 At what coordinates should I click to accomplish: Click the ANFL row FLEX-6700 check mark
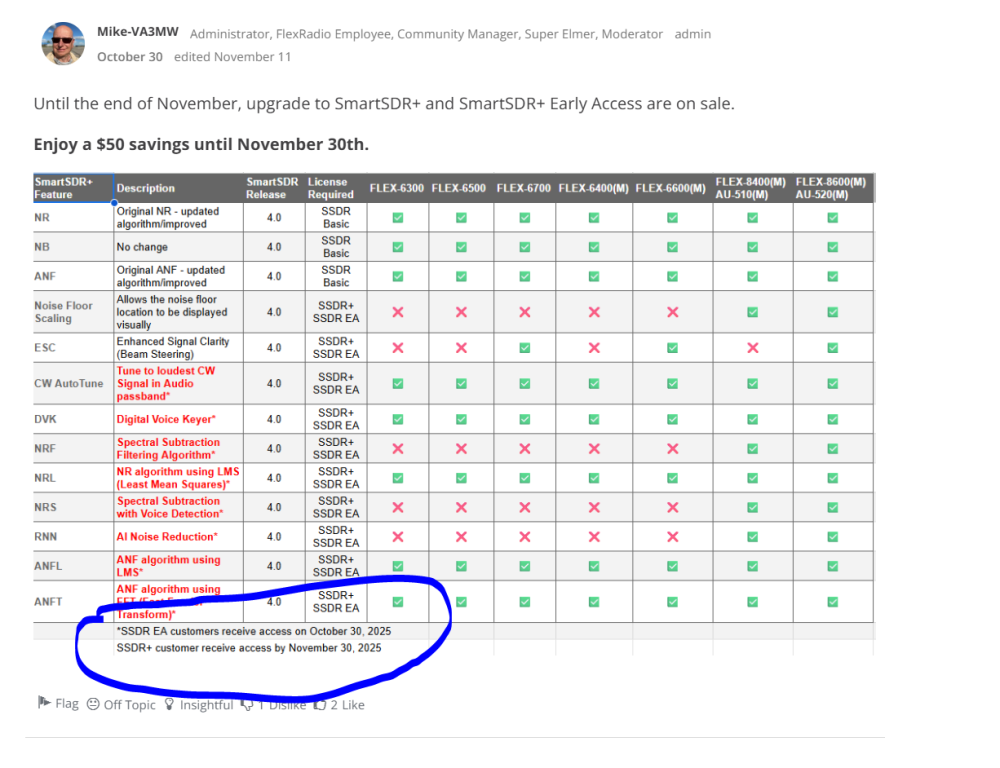tap(524, 566)
